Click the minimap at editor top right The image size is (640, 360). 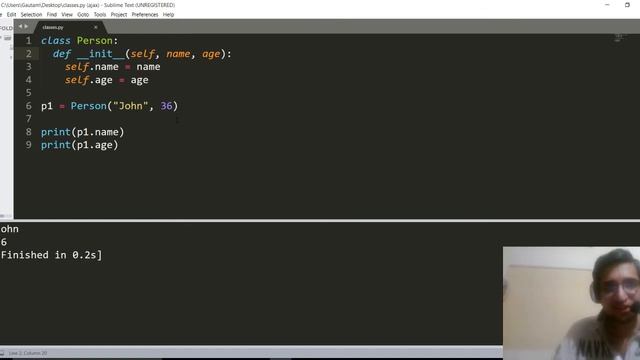618,38
